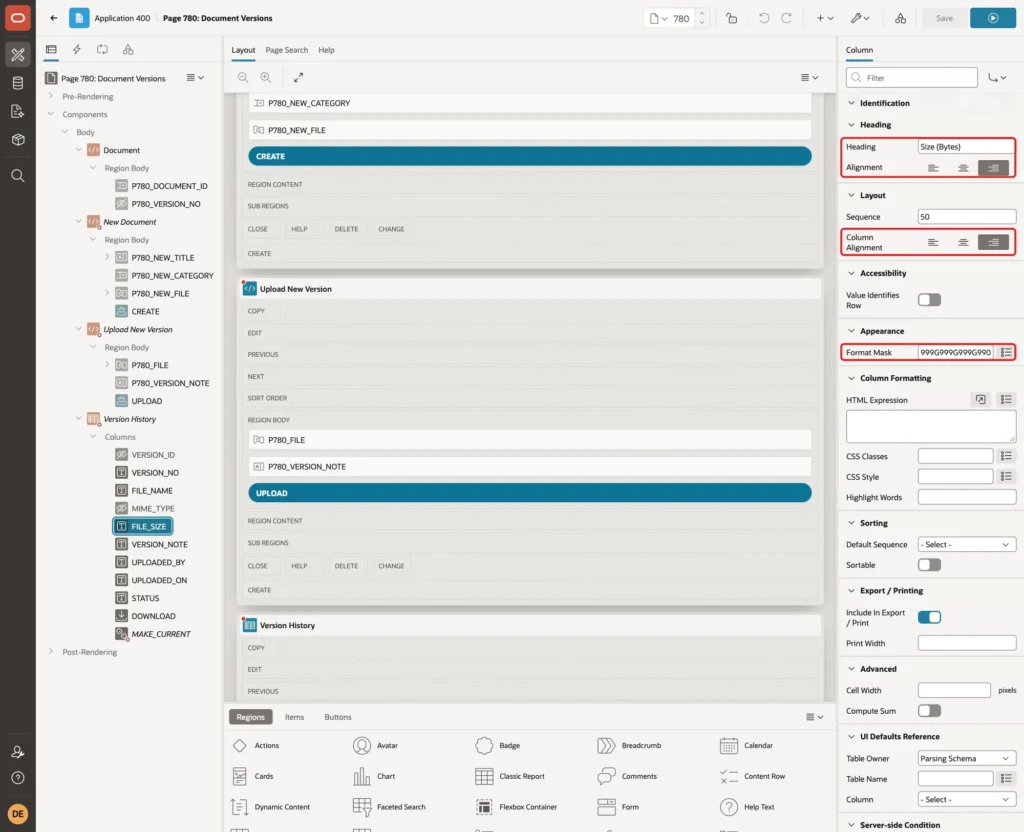
Task: Switch to the Dynamic Actions tree tab
Action: (x=76, y=50)
